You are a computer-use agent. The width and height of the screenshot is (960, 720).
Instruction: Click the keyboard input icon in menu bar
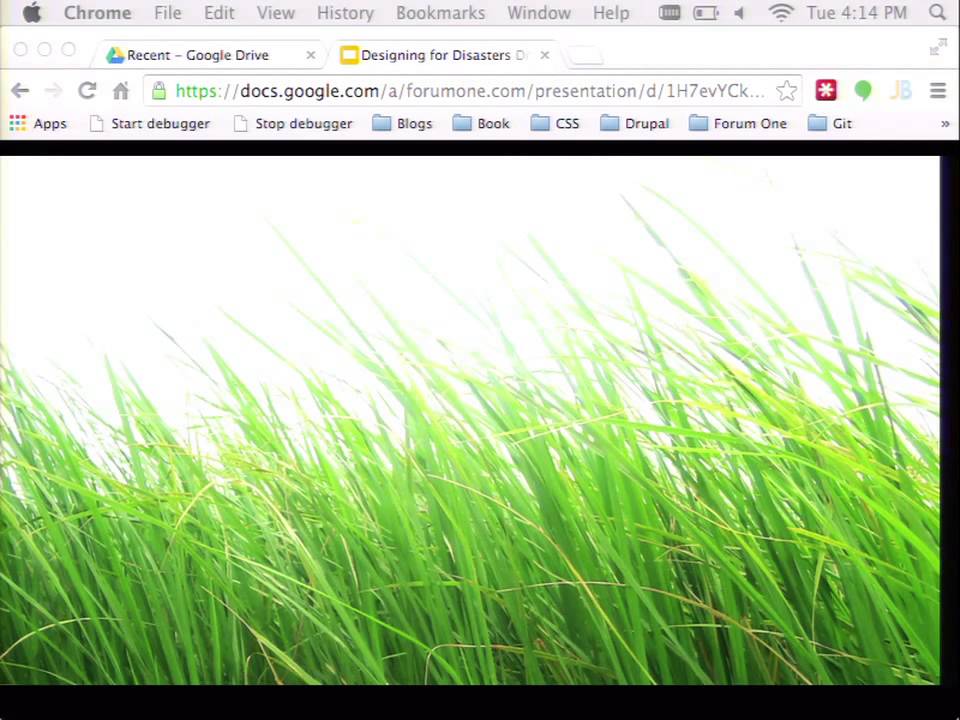(x=670, y=12)
